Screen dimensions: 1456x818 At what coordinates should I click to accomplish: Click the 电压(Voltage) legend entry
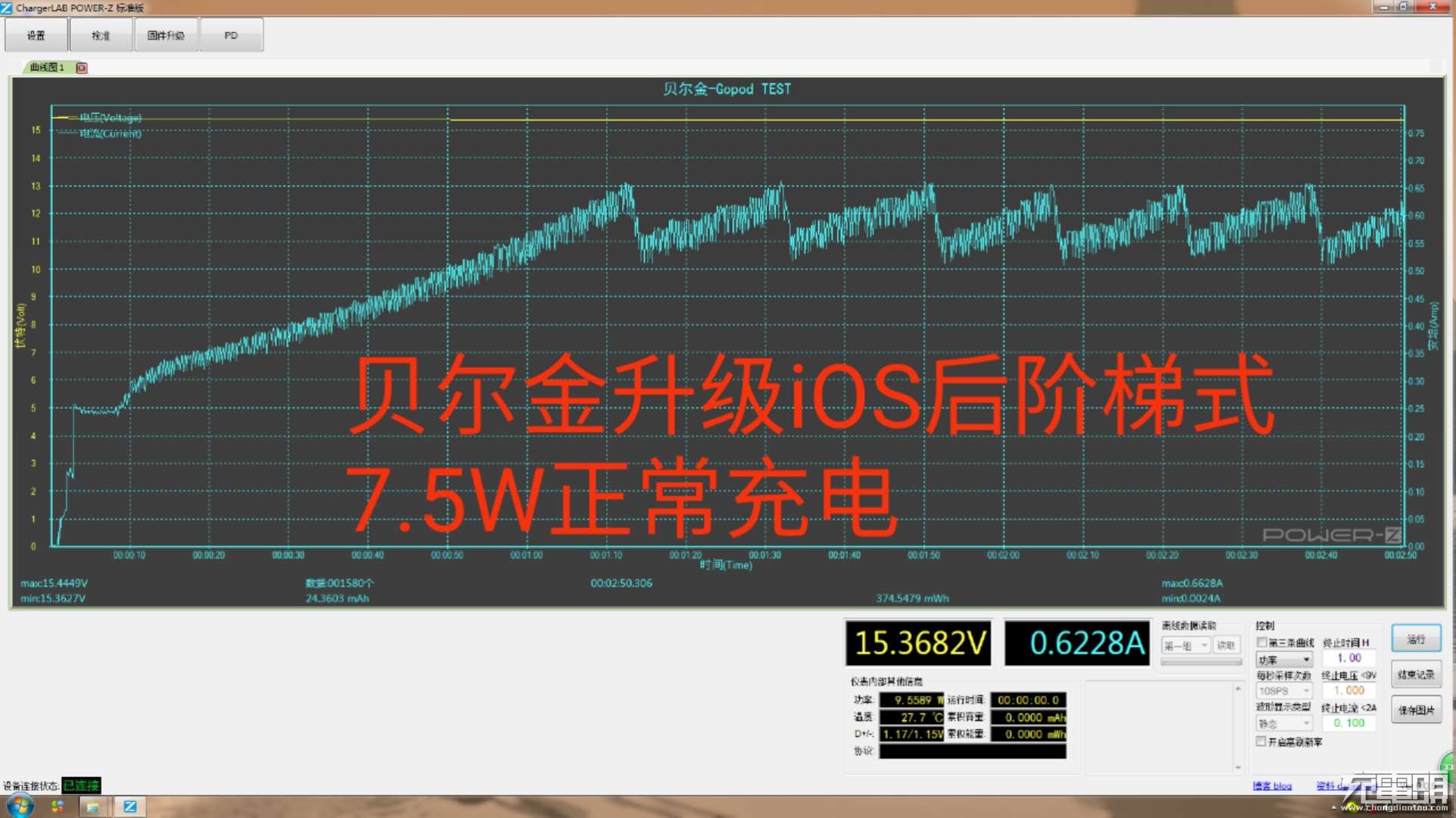click(111, 118)
